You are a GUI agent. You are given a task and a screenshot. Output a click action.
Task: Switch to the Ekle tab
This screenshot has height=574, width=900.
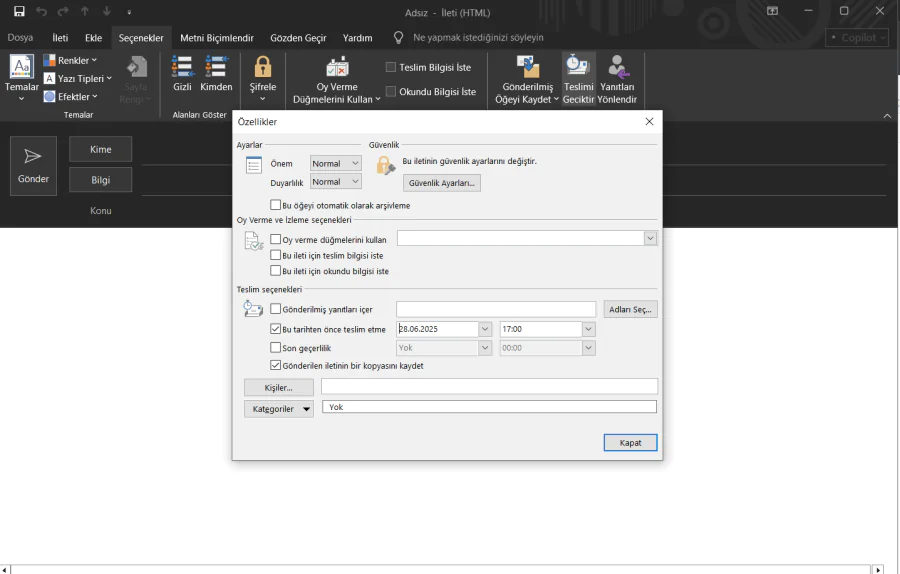94,37
